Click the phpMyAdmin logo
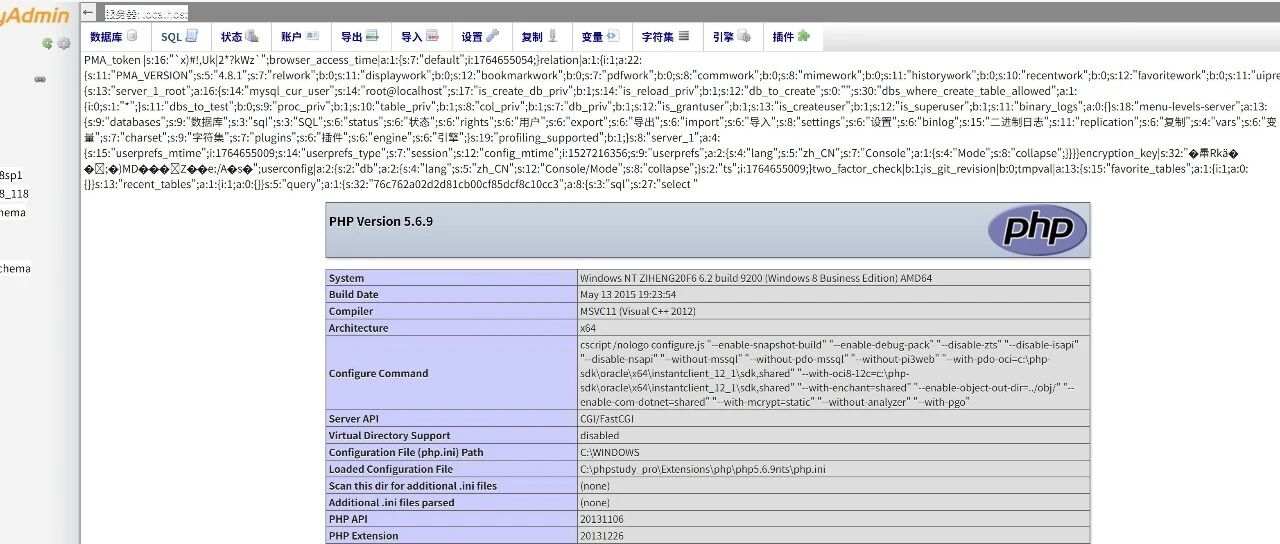The height and width of the screenshot is (544, 1280). 35,15
